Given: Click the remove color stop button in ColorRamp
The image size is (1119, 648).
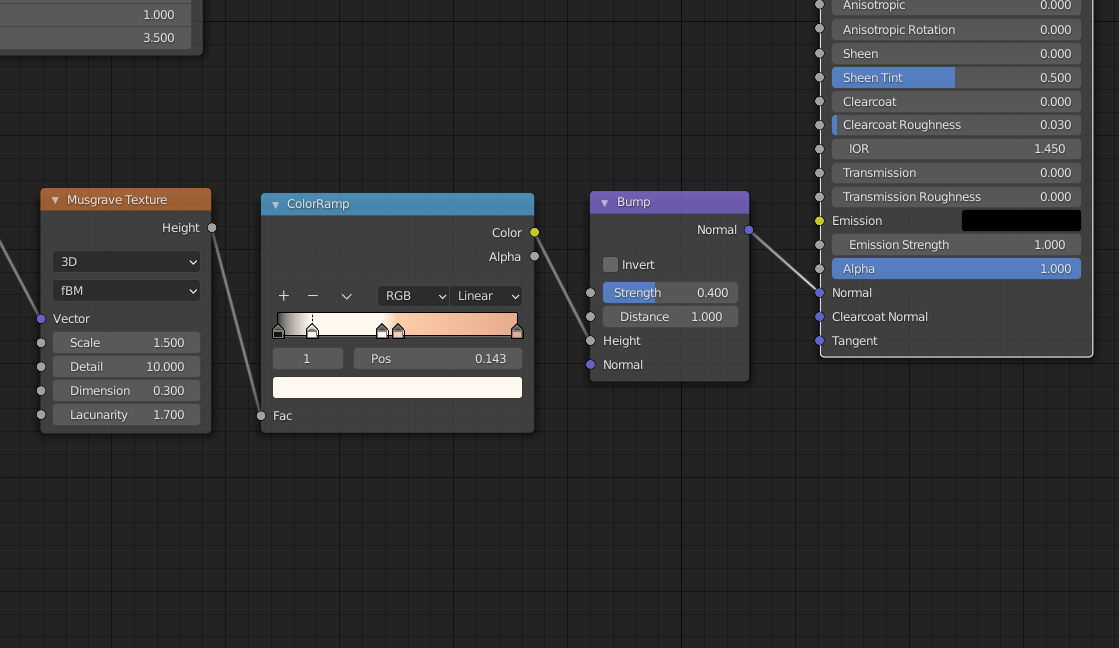Looking at the screenshot, I should pos(312,296).
